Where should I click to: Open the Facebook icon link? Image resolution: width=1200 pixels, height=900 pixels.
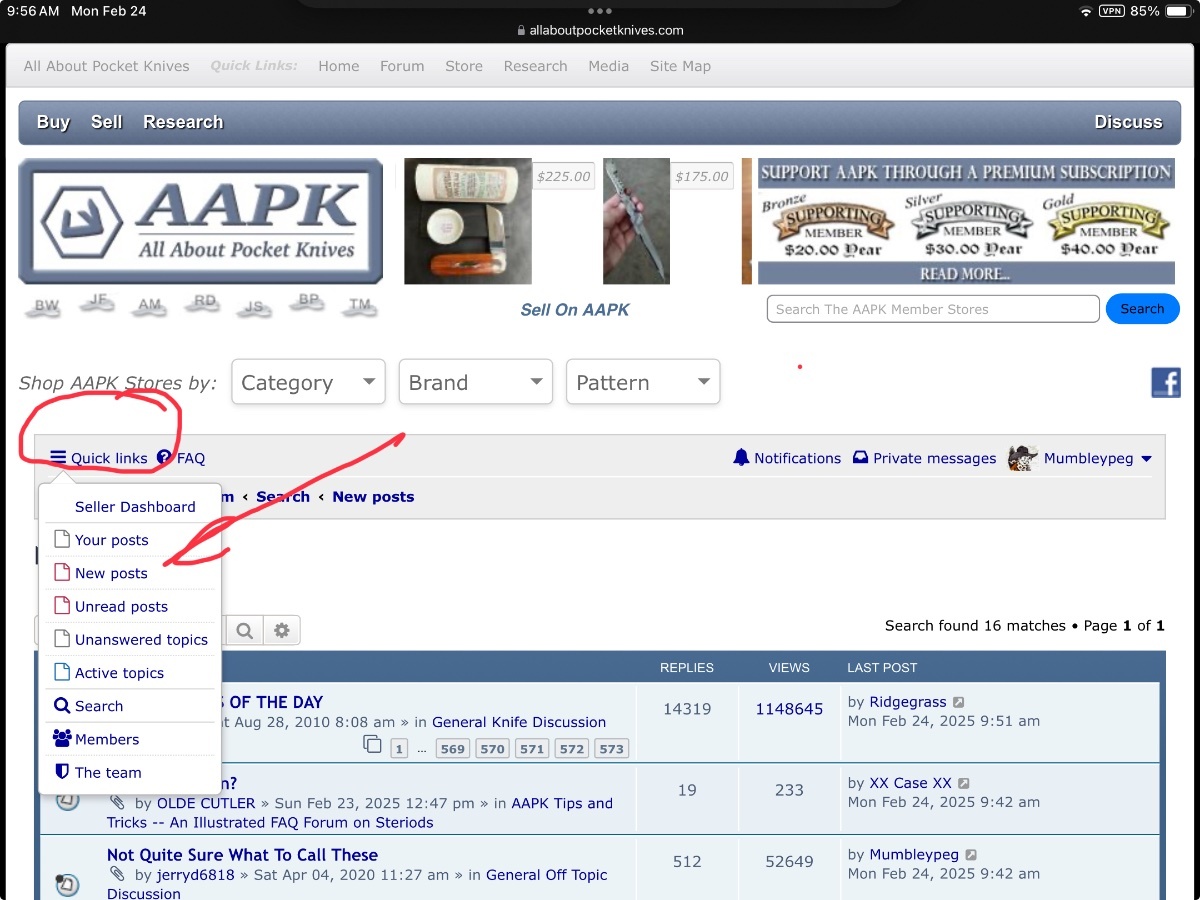tap(1166, 382)
